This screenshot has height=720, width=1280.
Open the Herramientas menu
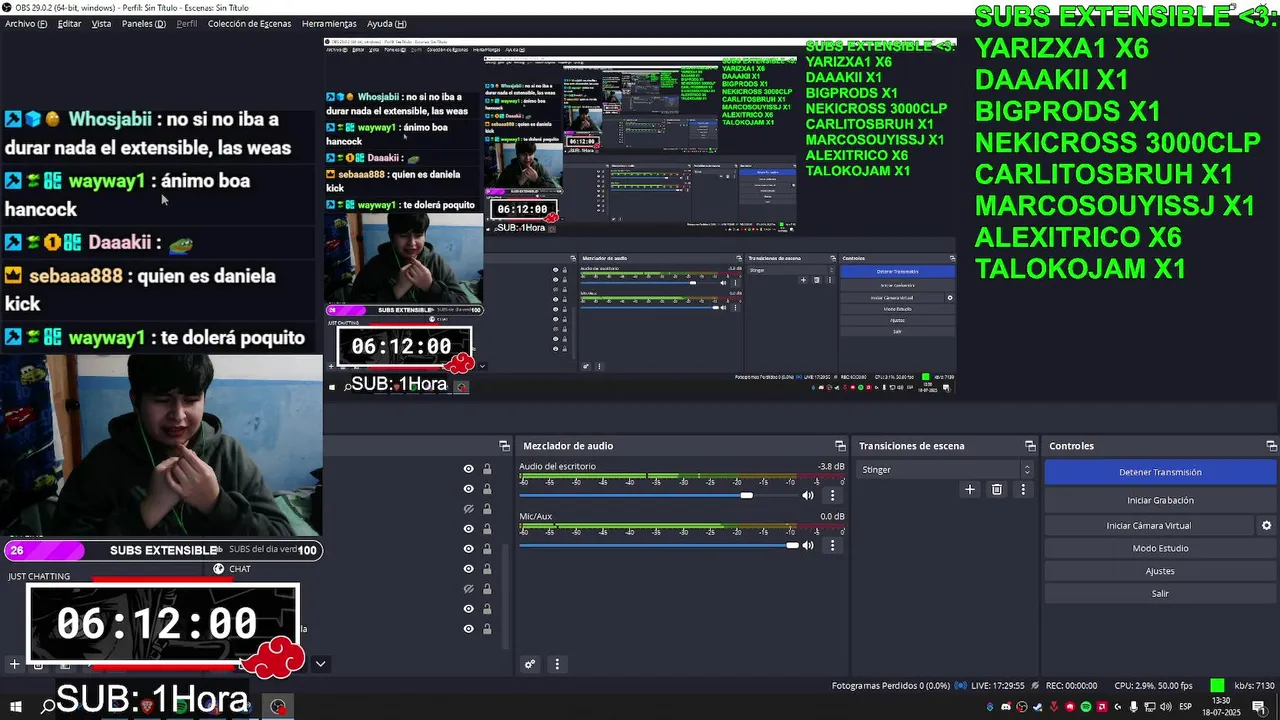click(329, 23)
